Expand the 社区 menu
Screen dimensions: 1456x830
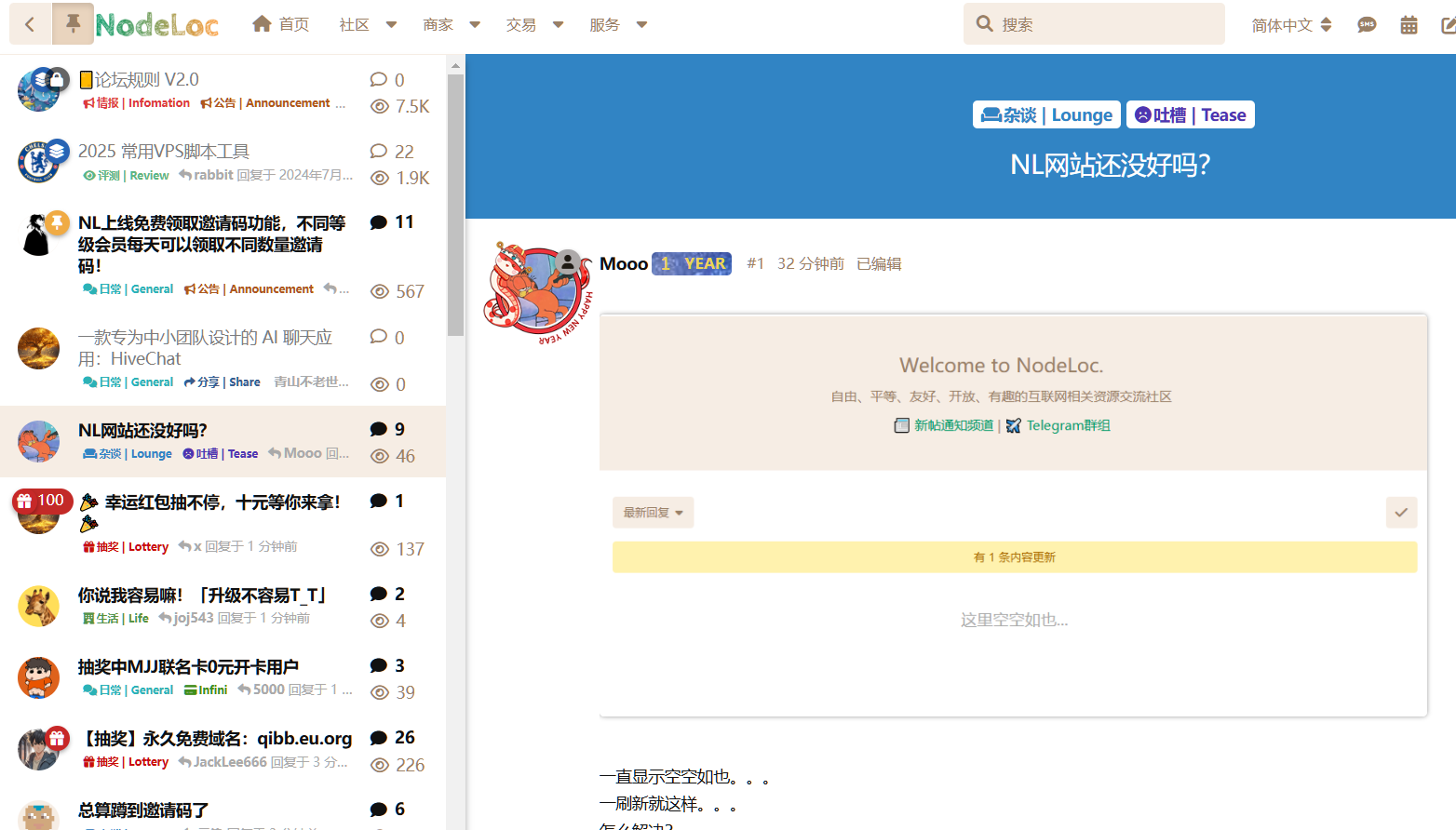pos(368,25)
